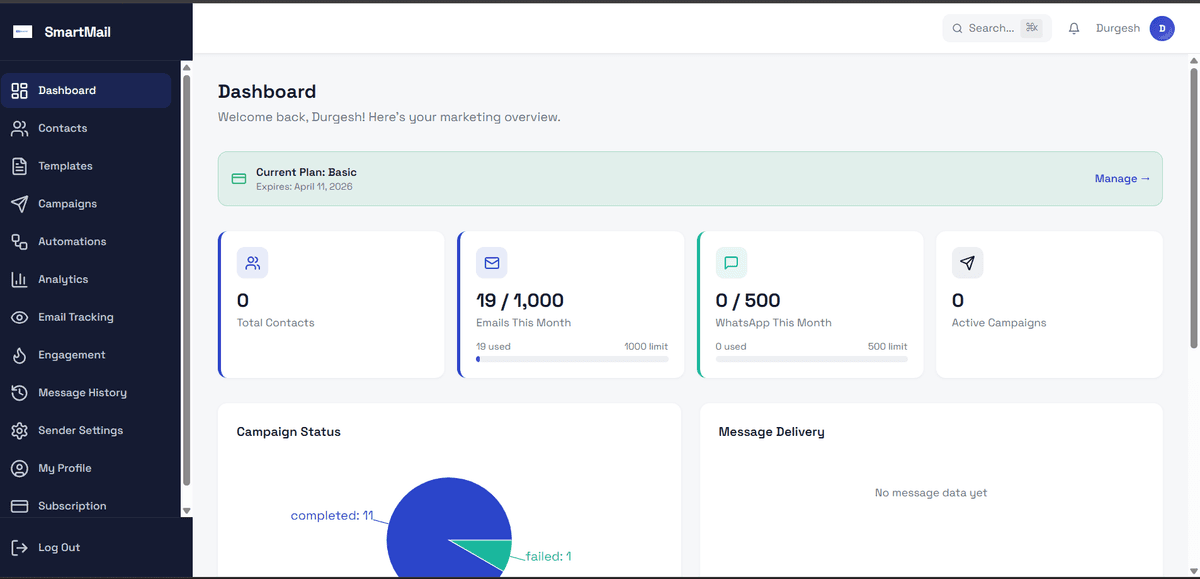Select Email Tracking in sidebar
The height and width of the screenshot is (579, 1200).
click(87, 317)
